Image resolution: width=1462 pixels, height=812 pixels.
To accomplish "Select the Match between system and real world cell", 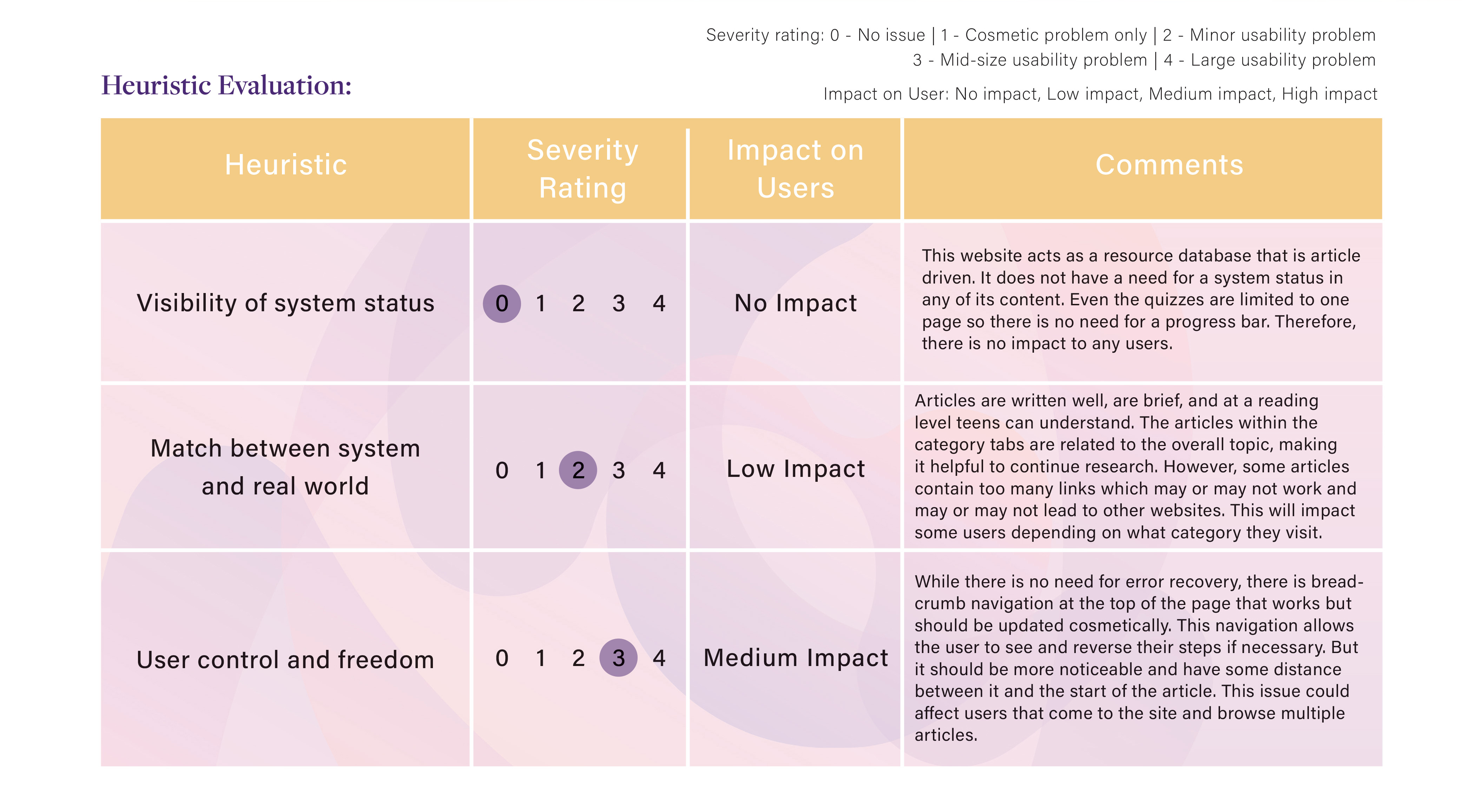I will pos(285,467).
